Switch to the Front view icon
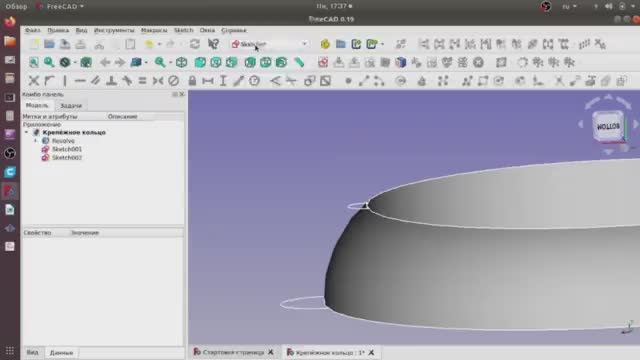This screenshot has height=360, width=640. tap(200, 62)
